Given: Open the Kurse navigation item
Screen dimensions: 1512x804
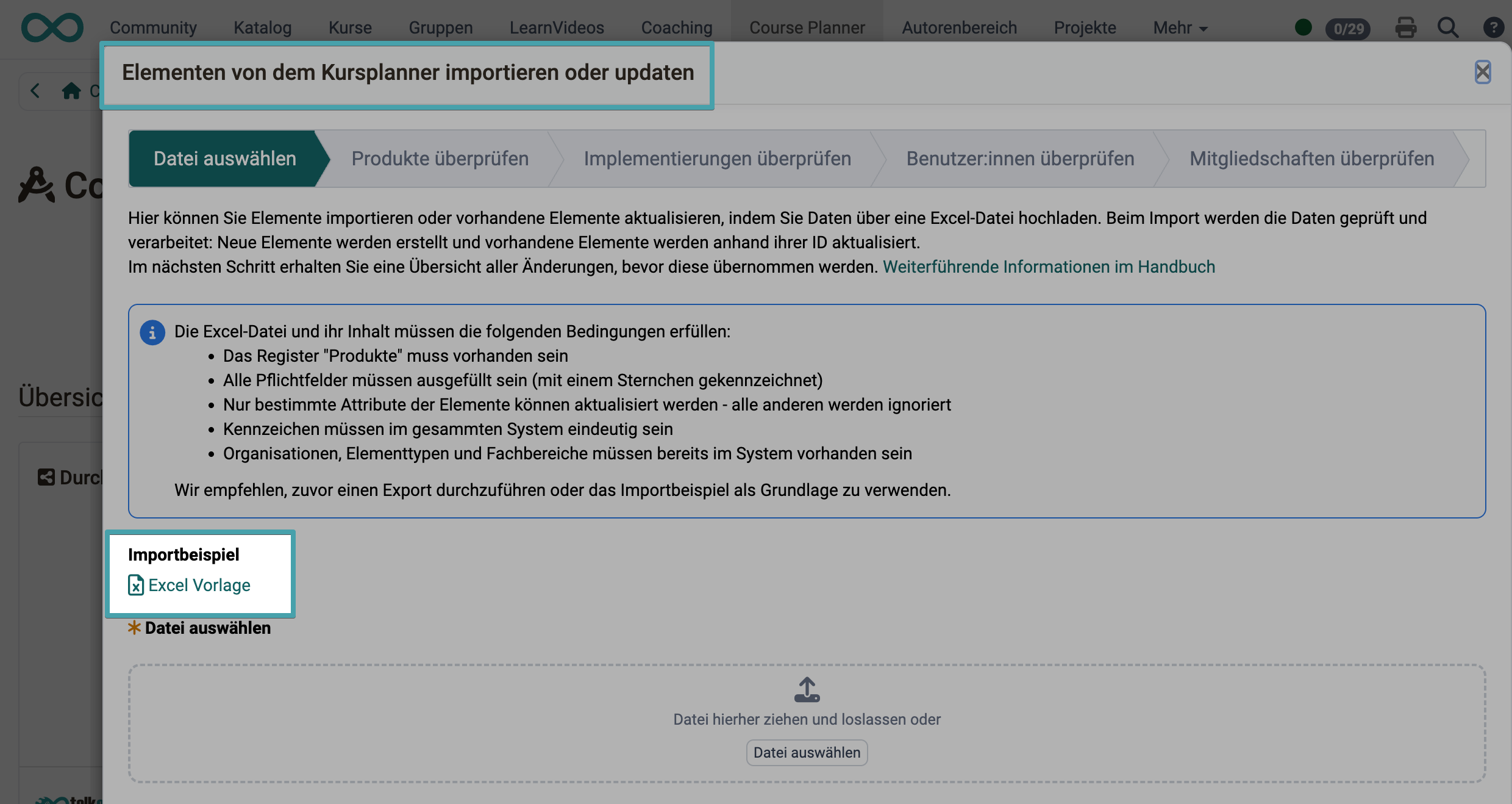Looking at the screenshot, I should (350, 27).
